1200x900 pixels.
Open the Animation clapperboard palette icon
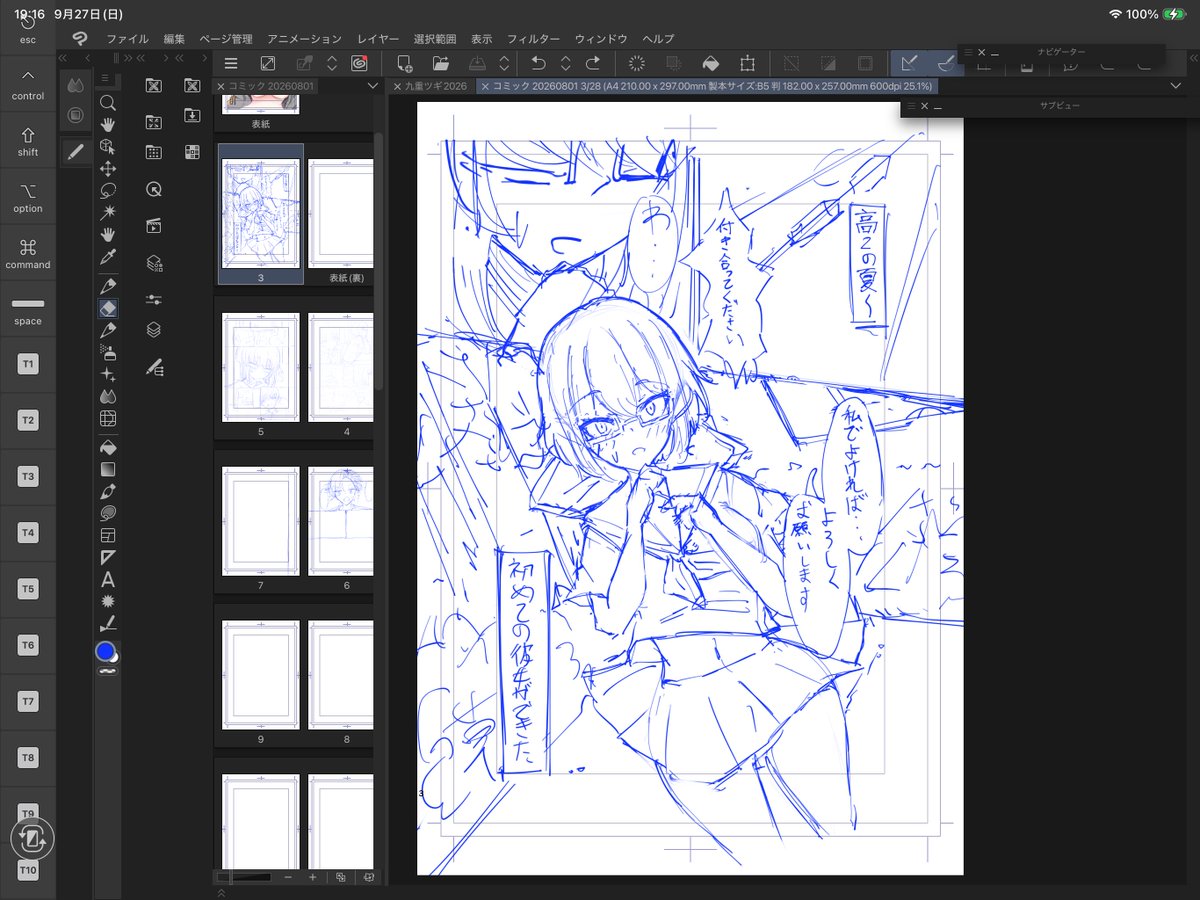153,226
